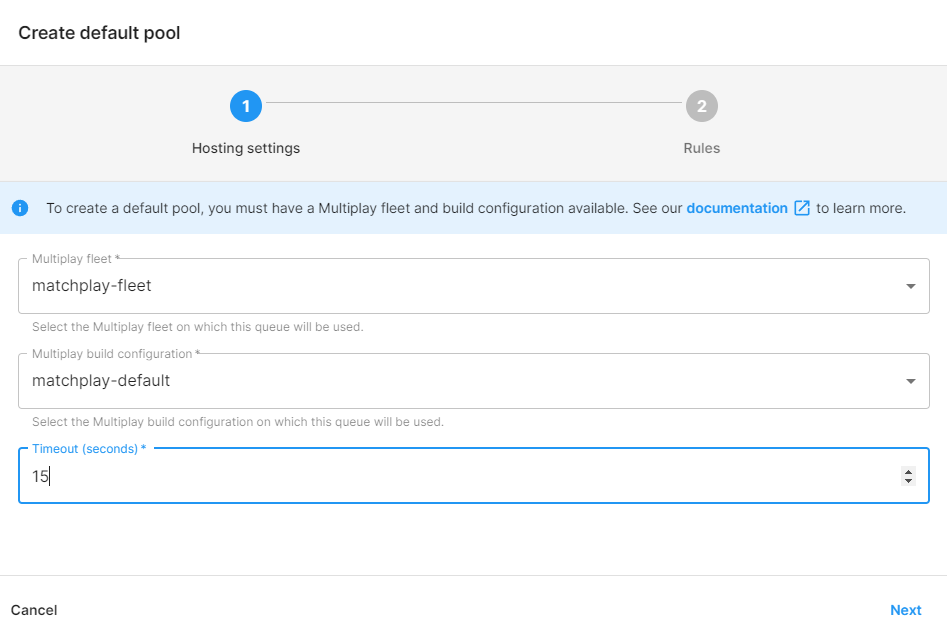This screenshot has width=947, height=637.
Task: Click Next to continue to Rules
Action: pos(905,610)
